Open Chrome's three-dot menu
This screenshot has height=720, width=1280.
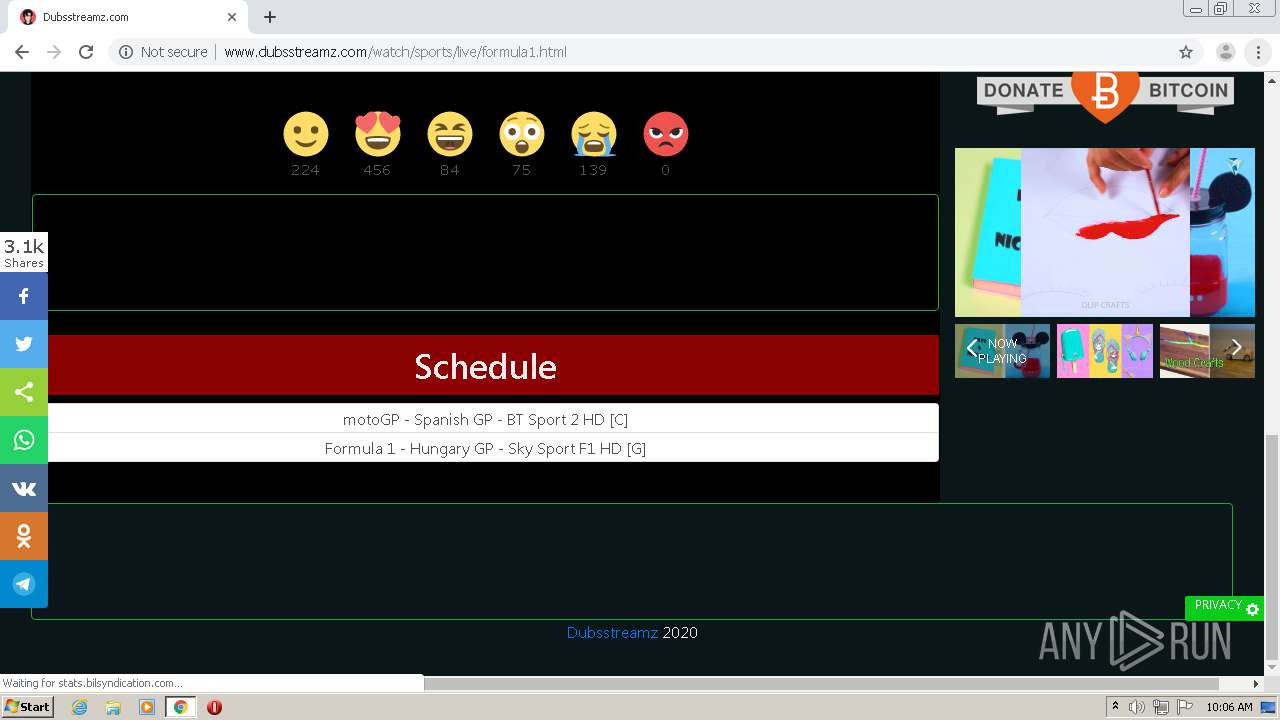point(1258,52)
